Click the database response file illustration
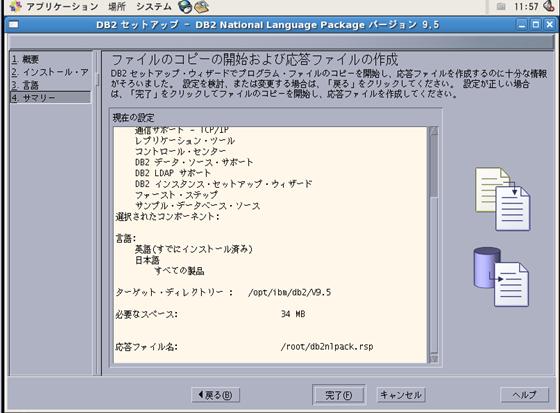560x413 pixels. pyautogui.click(x=501, y=277)
